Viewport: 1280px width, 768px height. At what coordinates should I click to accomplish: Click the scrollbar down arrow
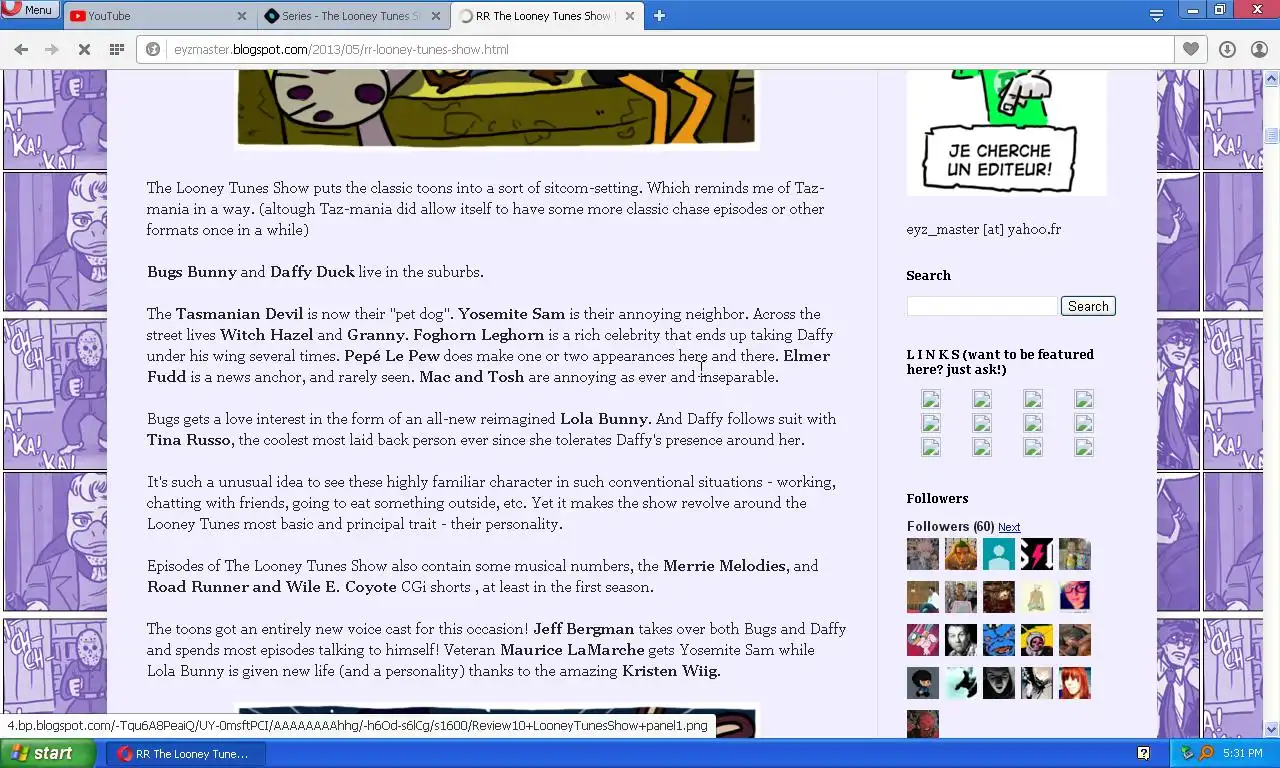1272,730
